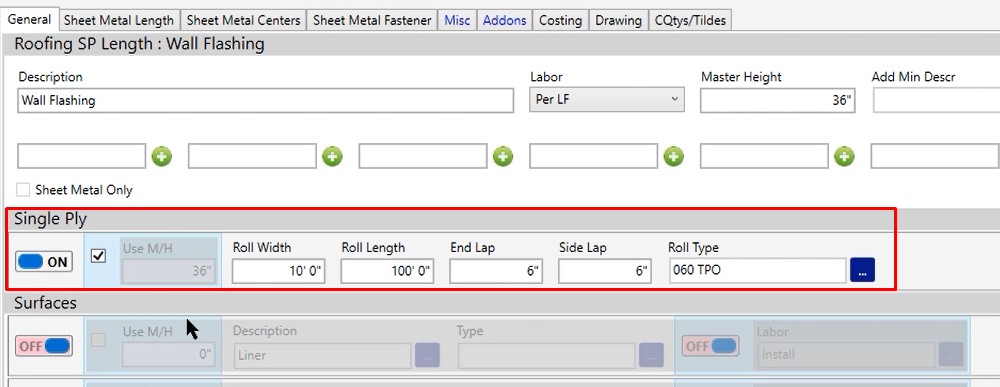Screen dimensions: 1000x387
Task: Open the CQtys/Tildes tab
Action: [x=690, y=20]
